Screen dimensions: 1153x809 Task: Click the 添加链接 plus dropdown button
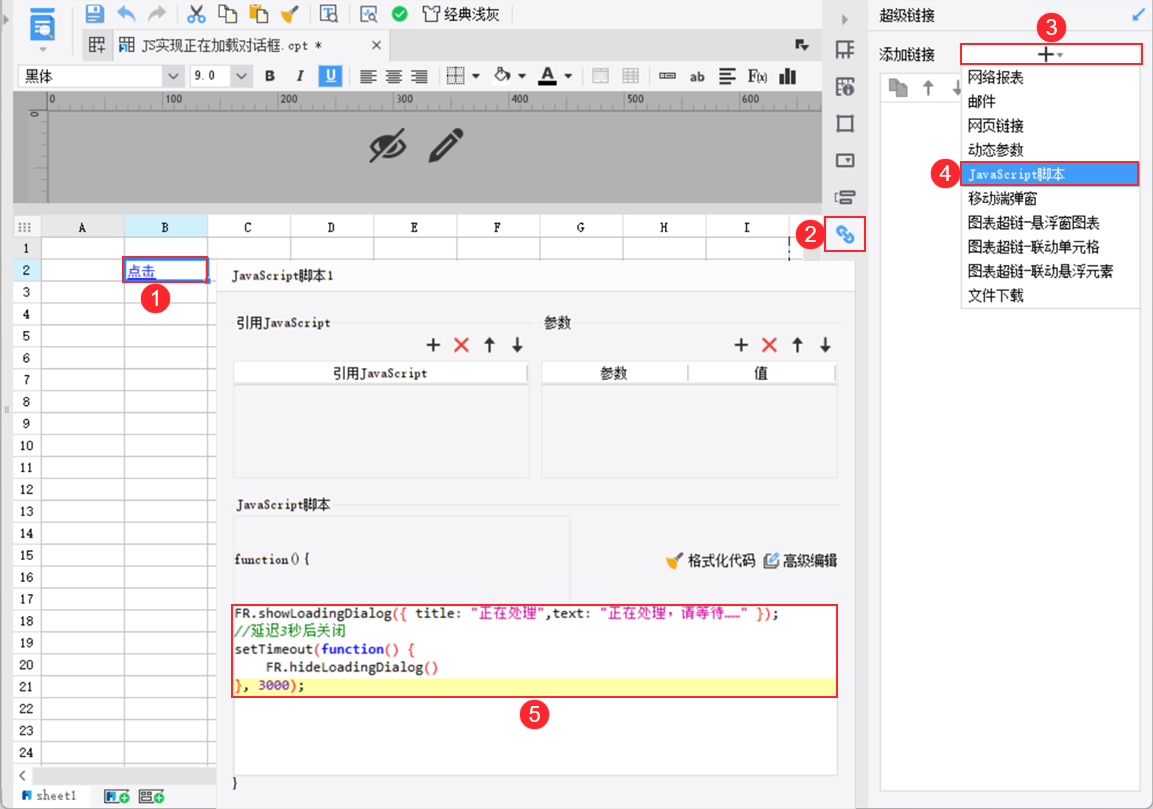tap(1051, 54)
